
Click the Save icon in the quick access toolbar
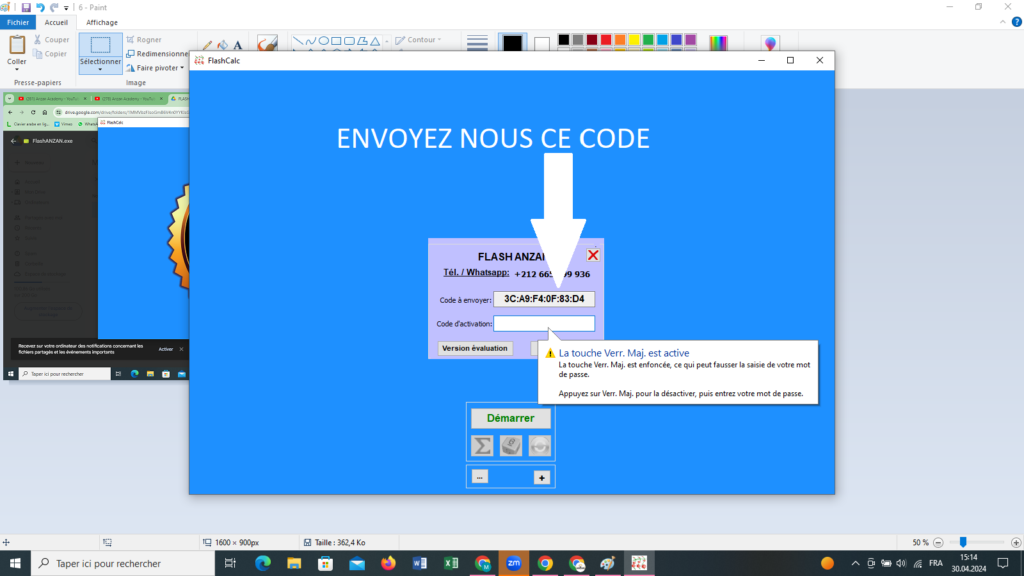pos(26,7)
